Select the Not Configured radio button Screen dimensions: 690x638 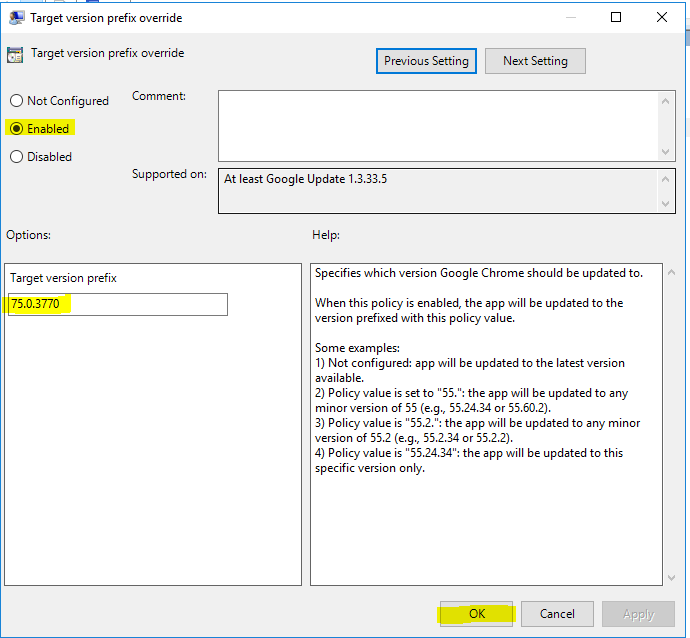coord(16,101)
